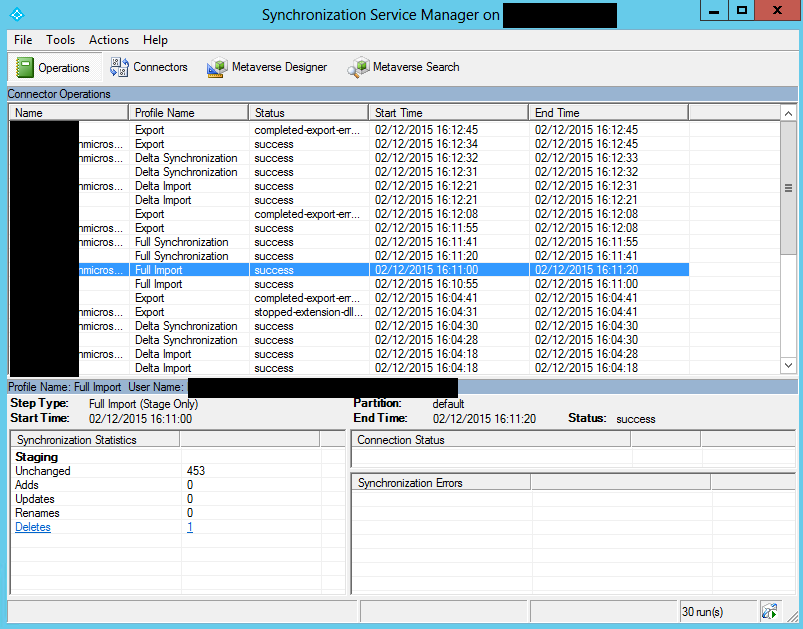
Task: Select the Export run started 16:12:08
Action: point(349,214)
